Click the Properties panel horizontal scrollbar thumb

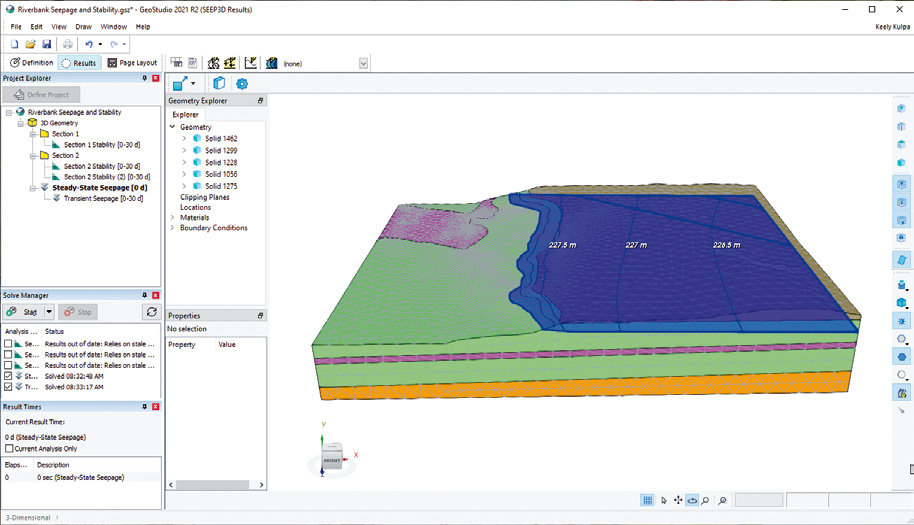pyautogui.click(x=213, y=485)
